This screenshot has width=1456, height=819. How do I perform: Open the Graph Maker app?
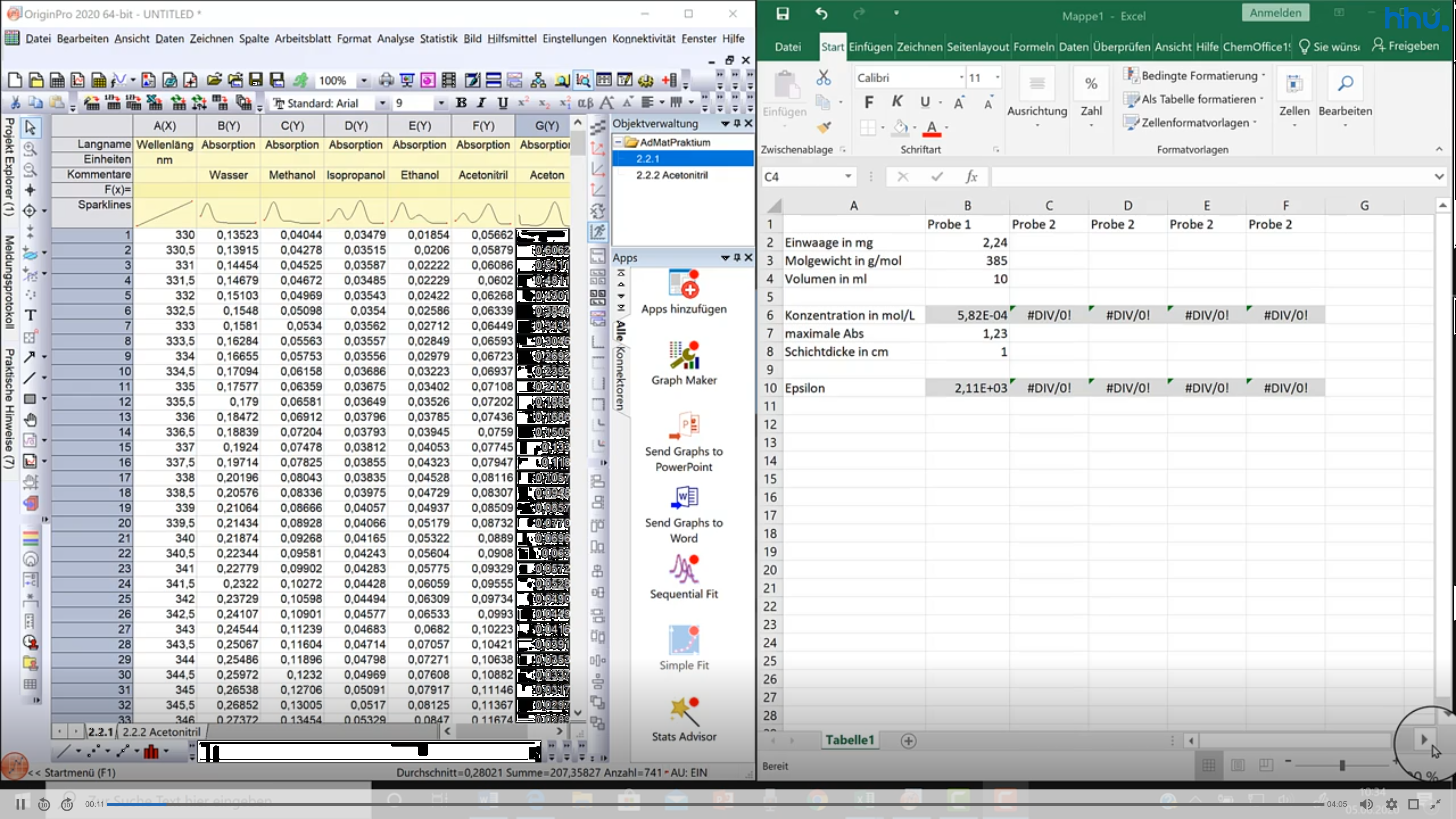click(684, 364)
